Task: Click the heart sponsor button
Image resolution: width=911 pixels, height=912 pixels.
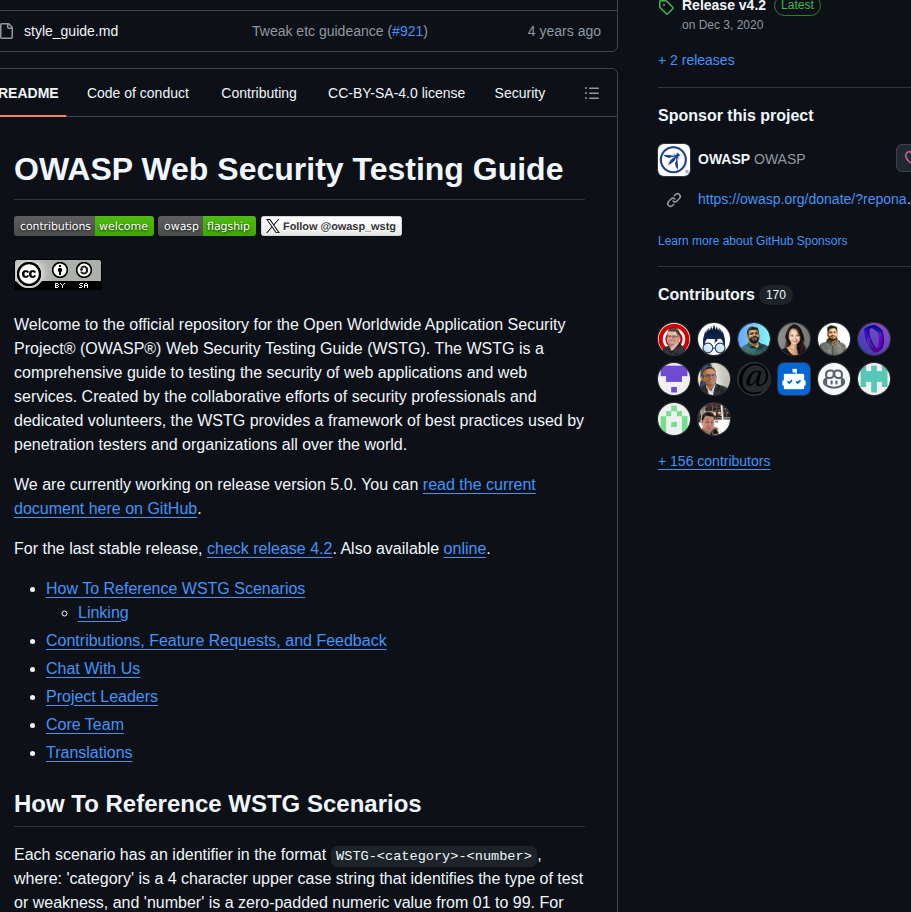Action: (x=905, y=158)
